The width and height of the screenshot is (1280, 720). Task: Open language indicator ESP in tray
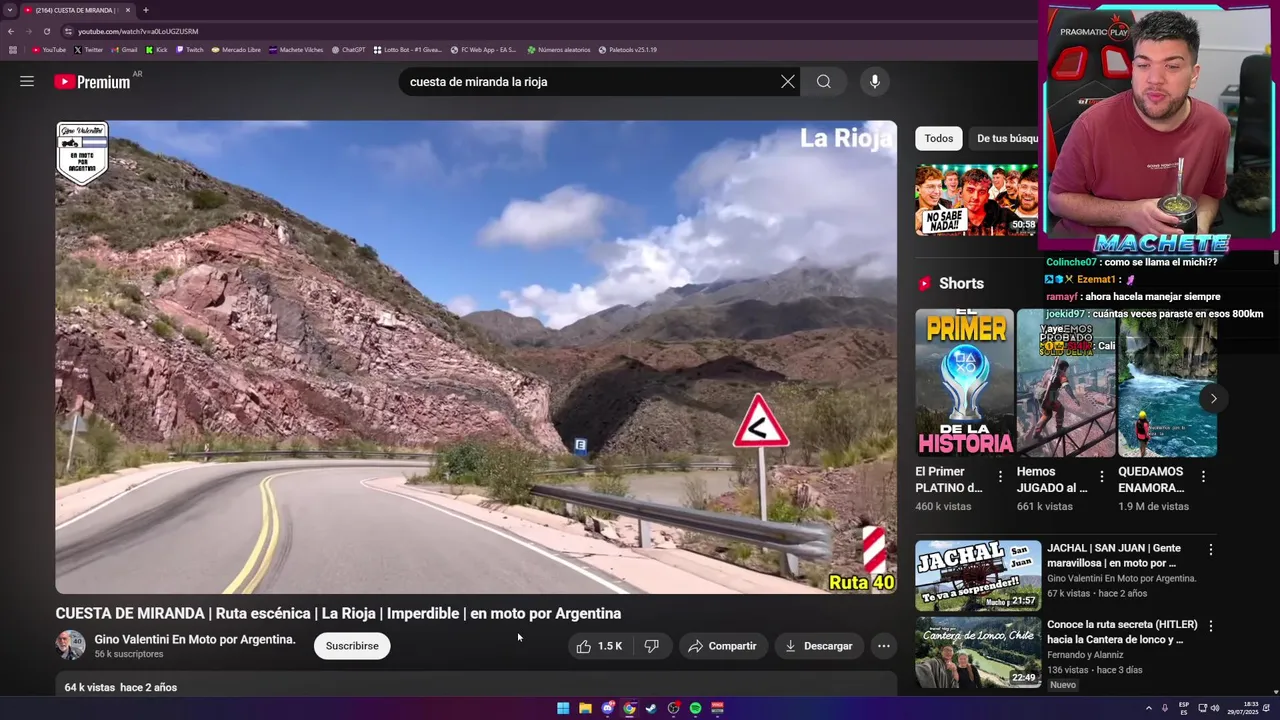(1184, 707)
